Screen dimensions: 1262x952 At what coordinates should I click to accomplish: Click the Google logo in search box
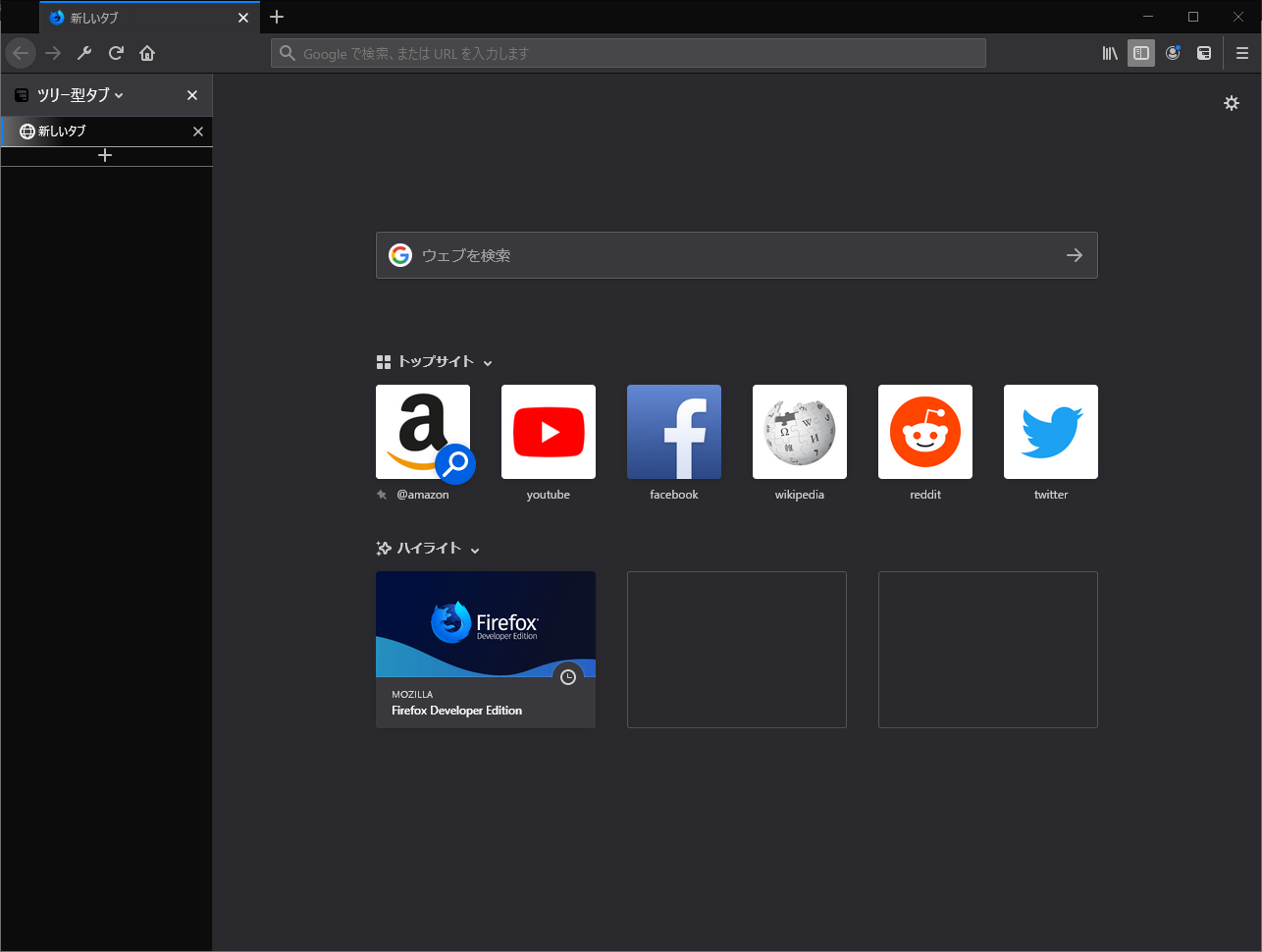click(x=400, y=255)
